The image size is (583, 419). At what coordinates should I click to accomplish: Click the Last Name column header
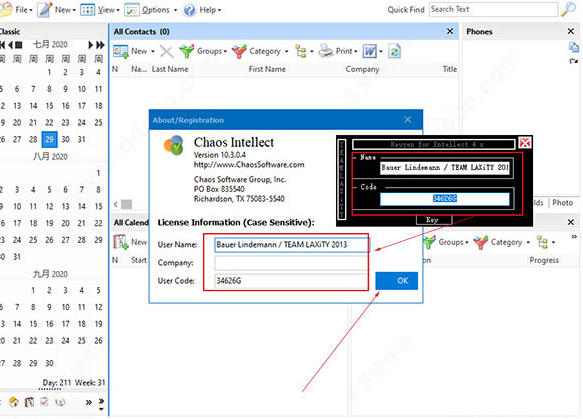(x=170, y=69)
